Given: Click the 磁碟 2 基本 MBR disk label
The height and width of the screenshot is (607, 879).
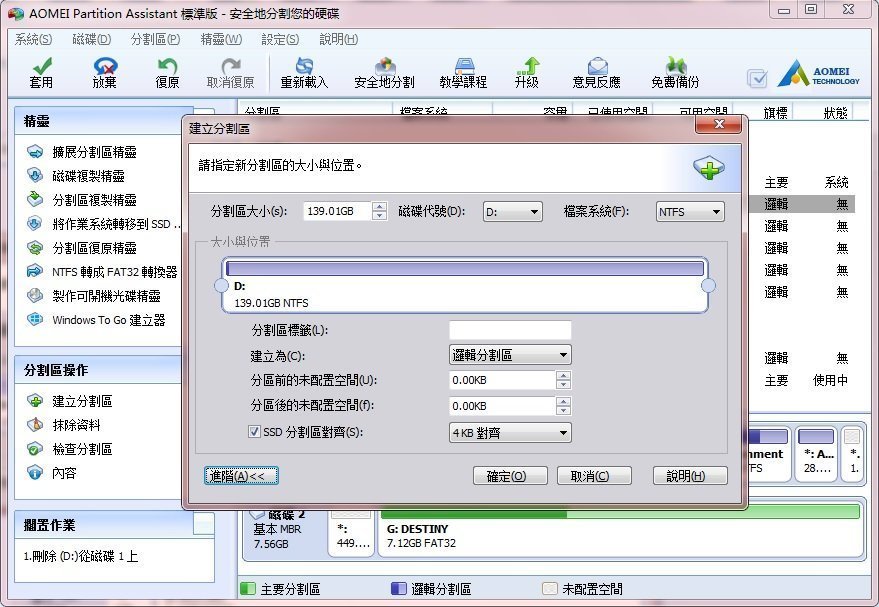Looking at the screenshot, I should (279, 529).
